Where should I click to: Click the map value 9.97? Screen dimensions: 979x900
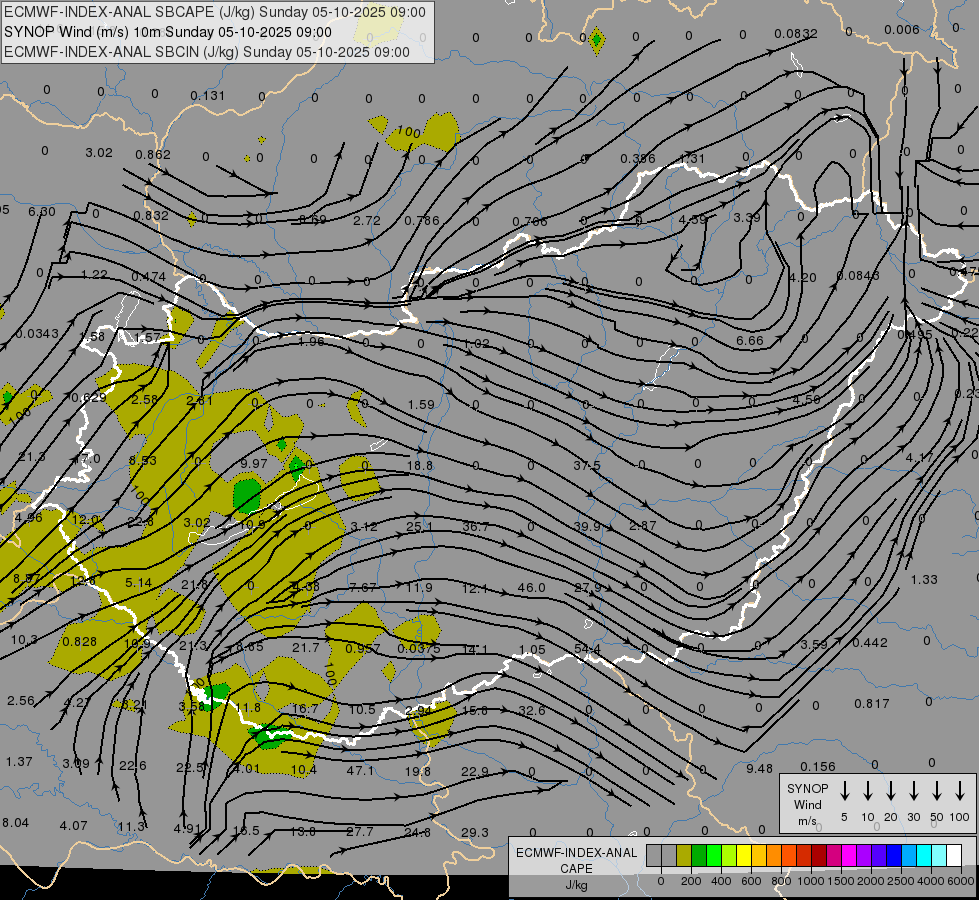coord(253,463)
